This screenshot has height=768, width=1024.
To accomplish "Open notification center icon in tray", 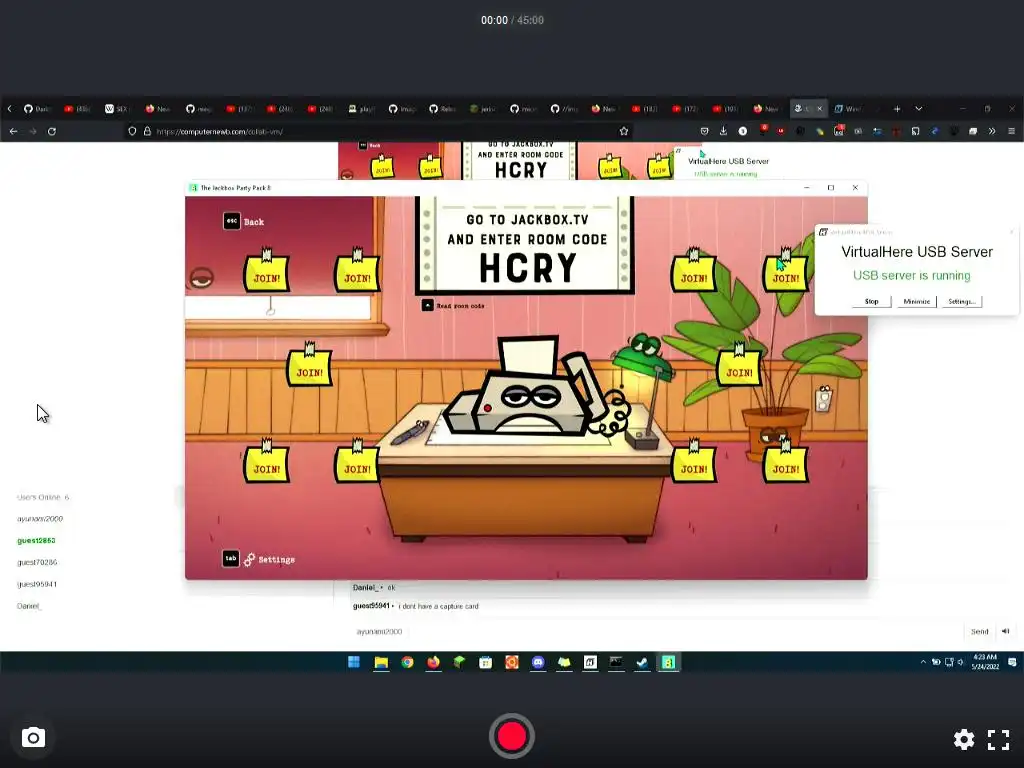I will pyautogui.click(x=1012, y=662).
